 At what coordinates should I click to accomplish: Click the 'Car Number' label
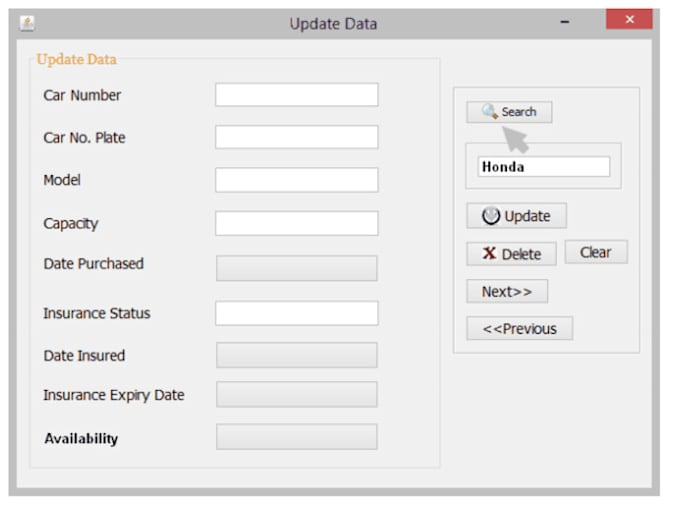[x=82, y=95]
